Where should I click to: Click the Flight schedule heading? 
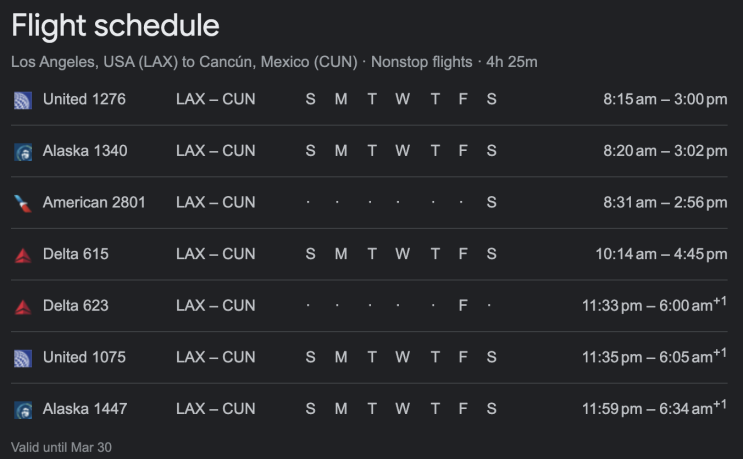click(115, 26)
